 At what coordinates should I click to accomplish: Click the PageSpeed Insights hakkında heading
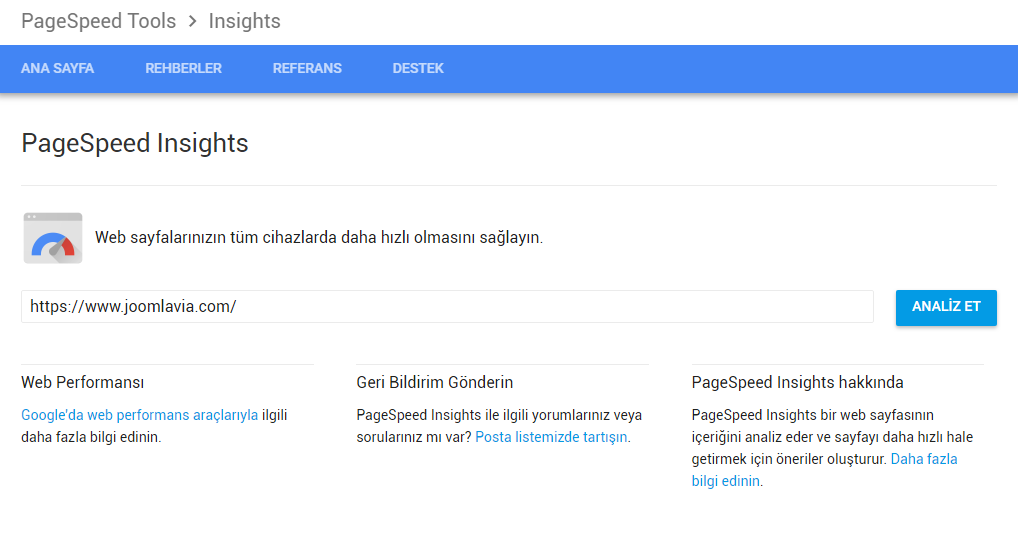pos(797,382)
